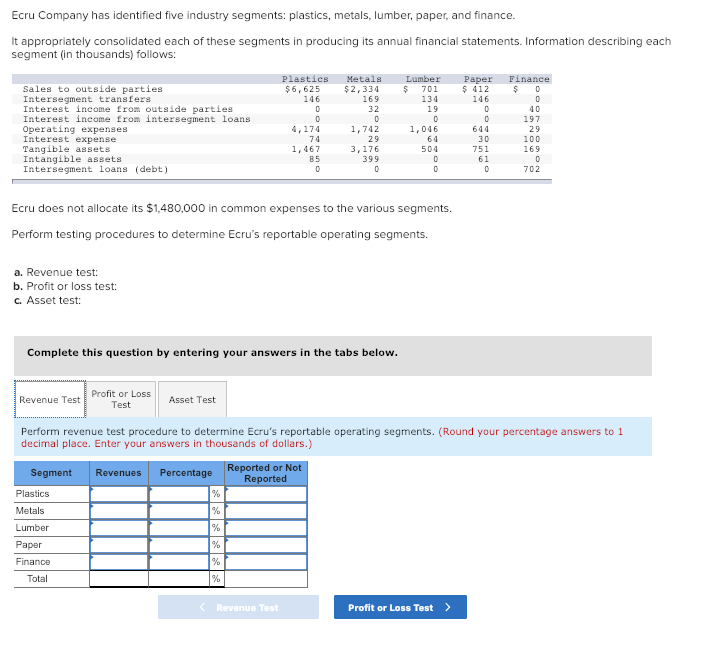Click the disabled Revenue Test back button
Image resolution: width=717 pixels, height=653 pixels.
tap(238, 607)
